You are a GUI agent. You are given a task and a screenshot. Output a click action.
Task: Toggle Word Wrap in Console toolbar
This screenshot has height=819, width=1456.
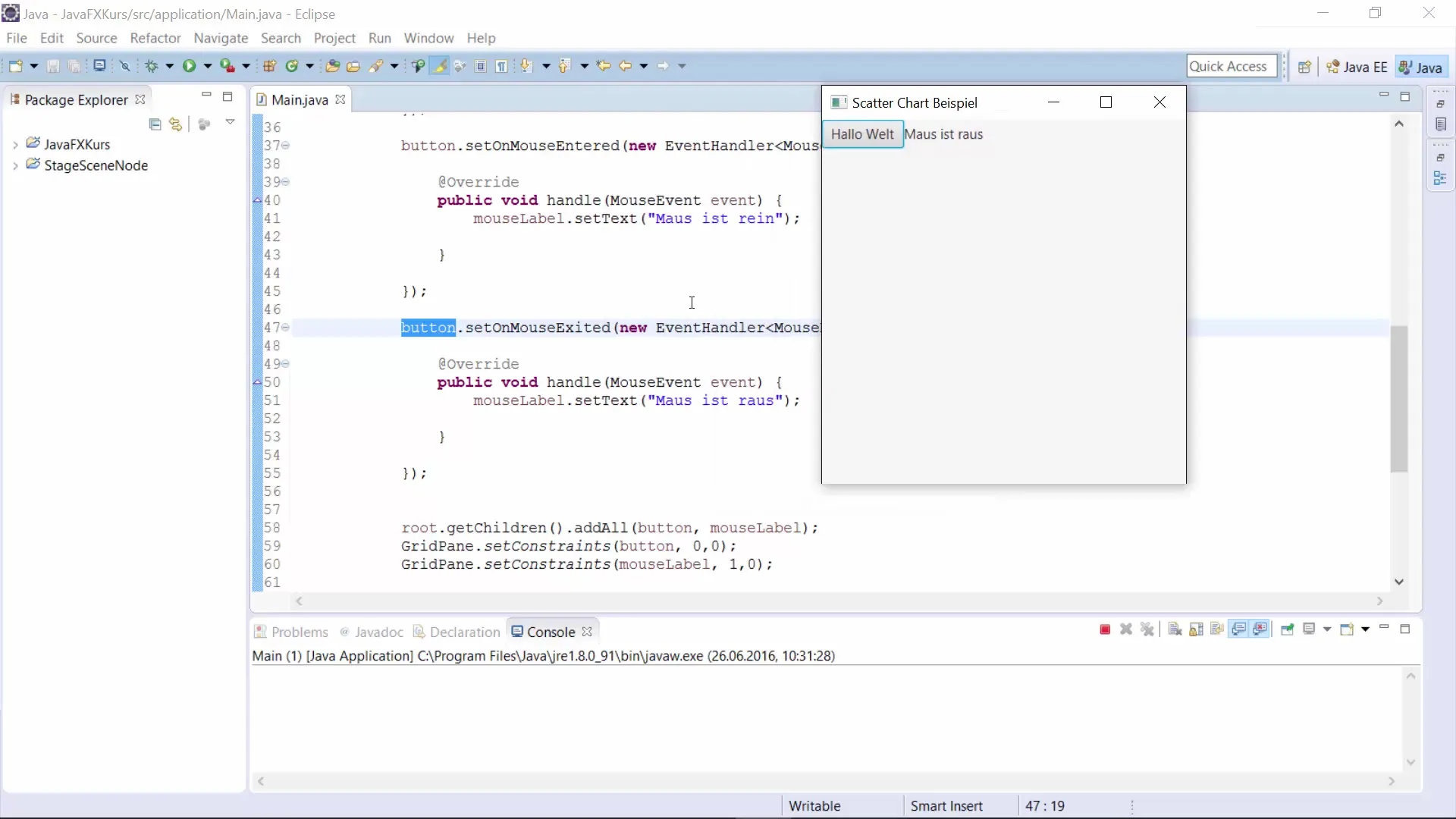coord(1217,629)
